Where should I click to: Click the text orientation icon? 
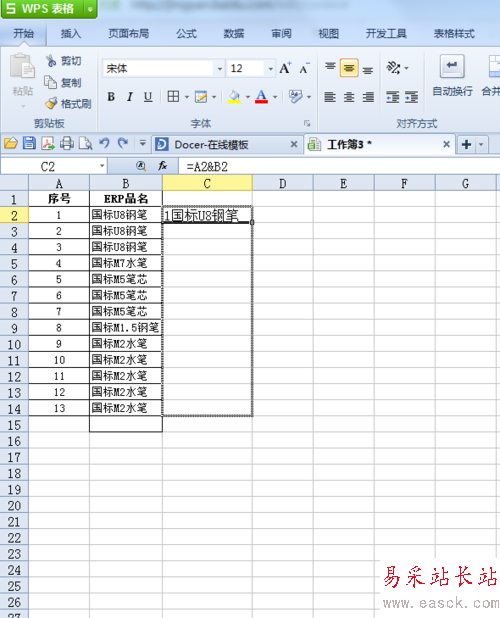[393, 68]
